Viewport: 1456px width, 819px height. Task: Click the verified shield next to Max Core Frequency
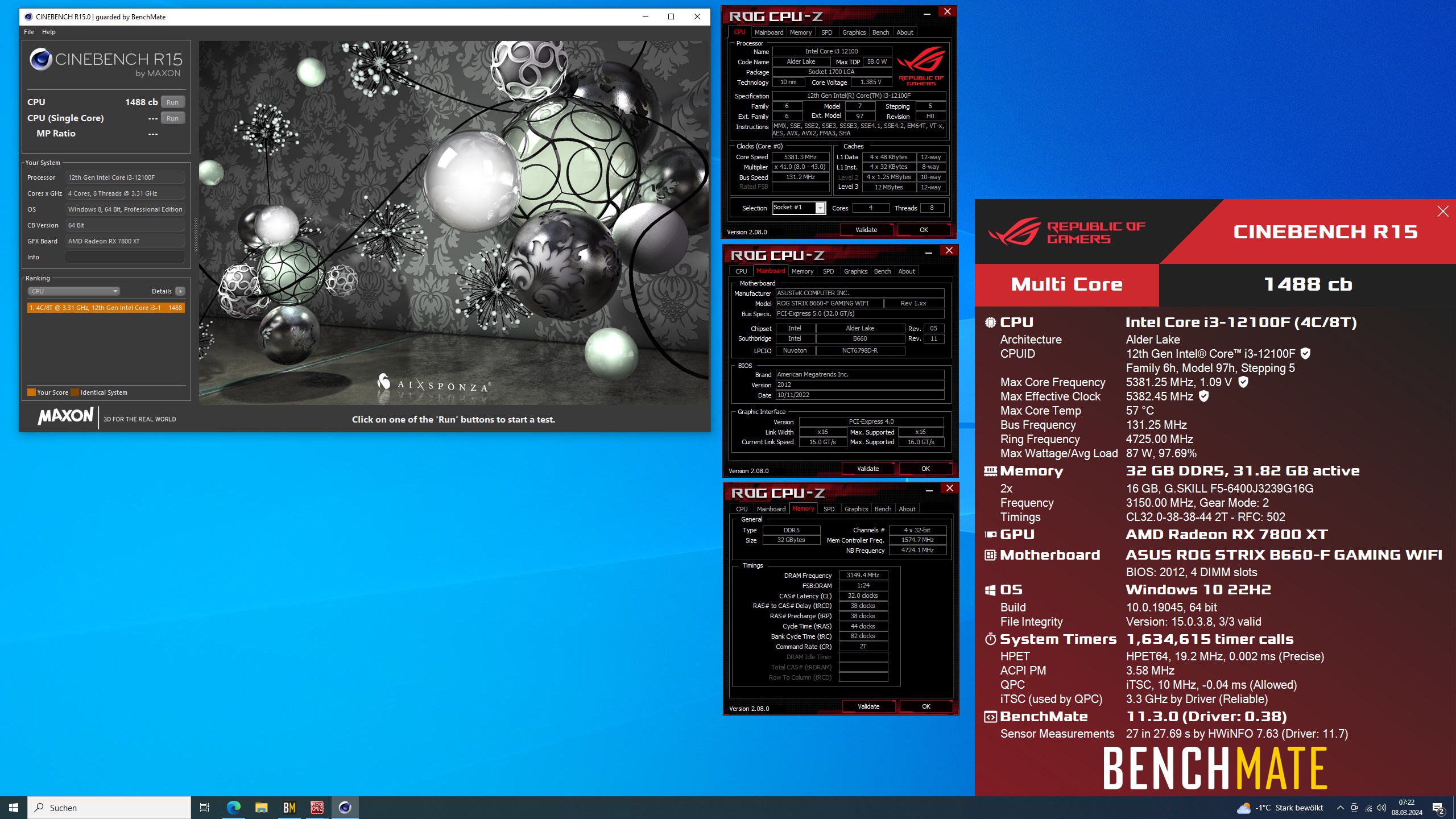1243,382
